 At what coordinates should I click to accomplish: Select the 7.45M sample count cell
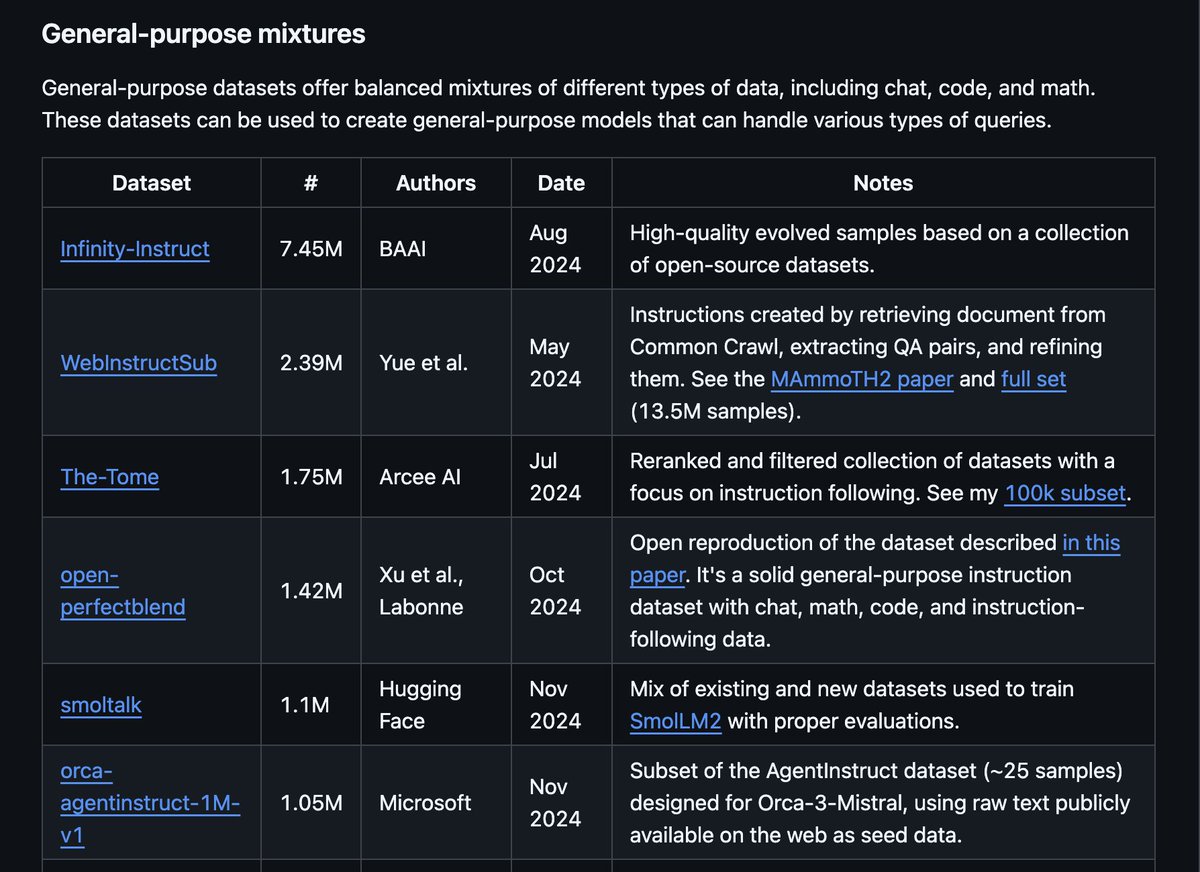[x=311, y=249]
